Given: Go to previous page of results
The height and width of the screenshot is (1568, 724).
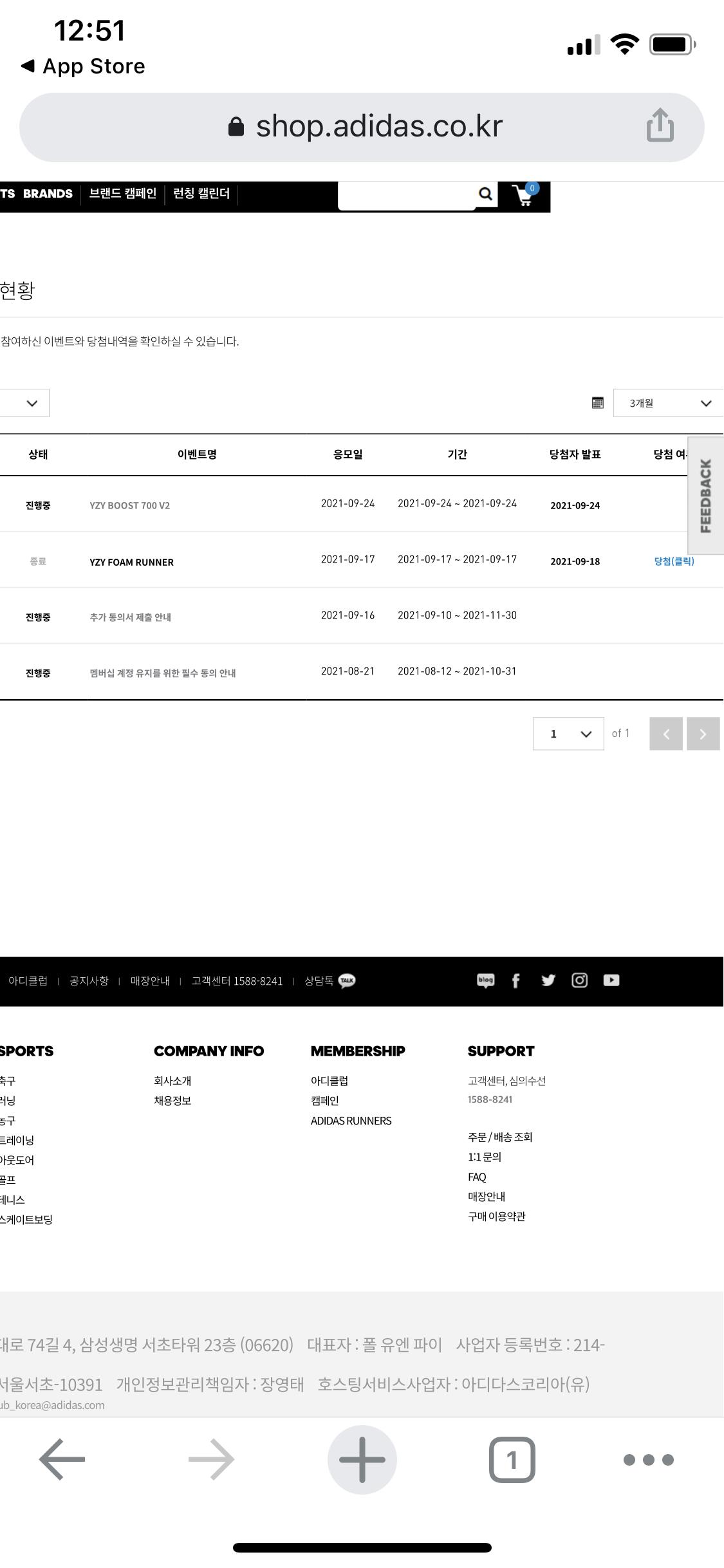Looking at the screenshot, I should (x=666, y=734).
